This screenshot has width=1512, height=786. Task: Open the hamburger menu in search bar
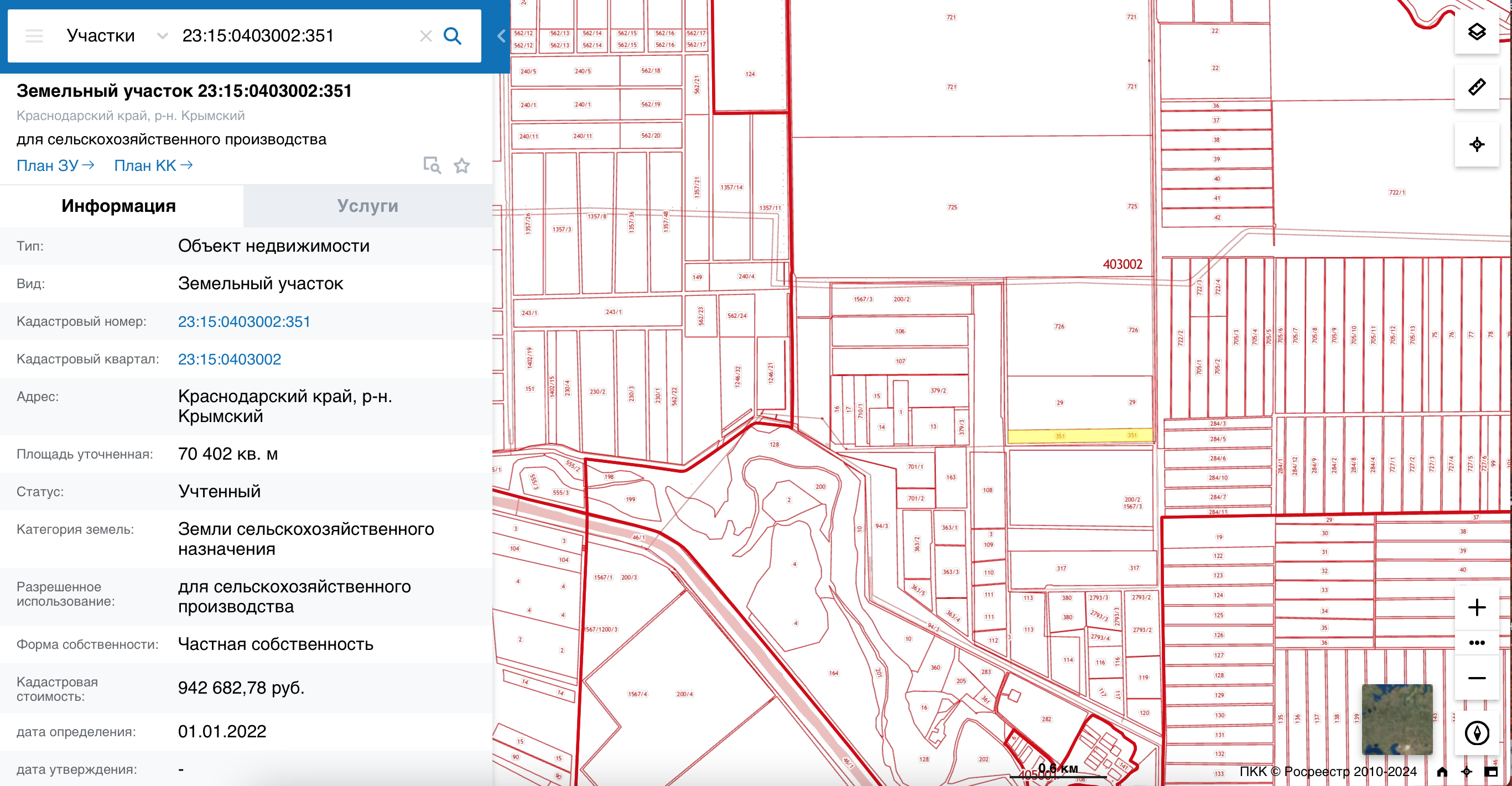(34, 36)
